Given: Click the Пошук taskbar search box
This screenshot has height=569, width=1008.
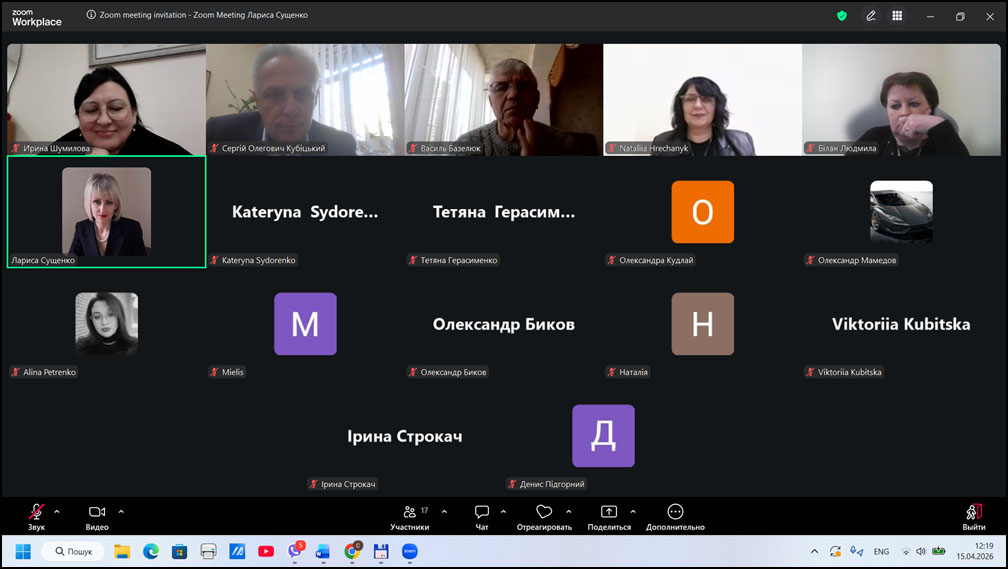Looking at the screenshot, I should (x=73, y=552).
